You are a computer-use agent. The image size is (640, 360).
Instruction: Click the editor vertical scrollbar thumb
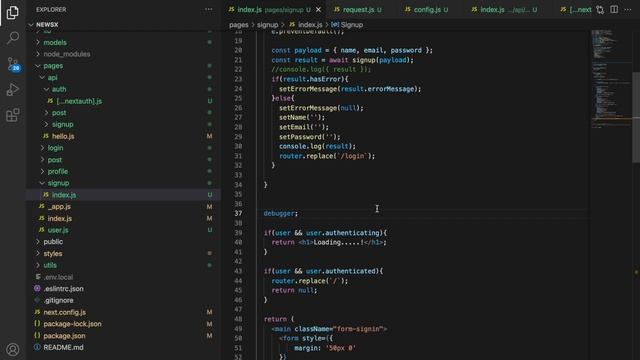click(636, 117)
